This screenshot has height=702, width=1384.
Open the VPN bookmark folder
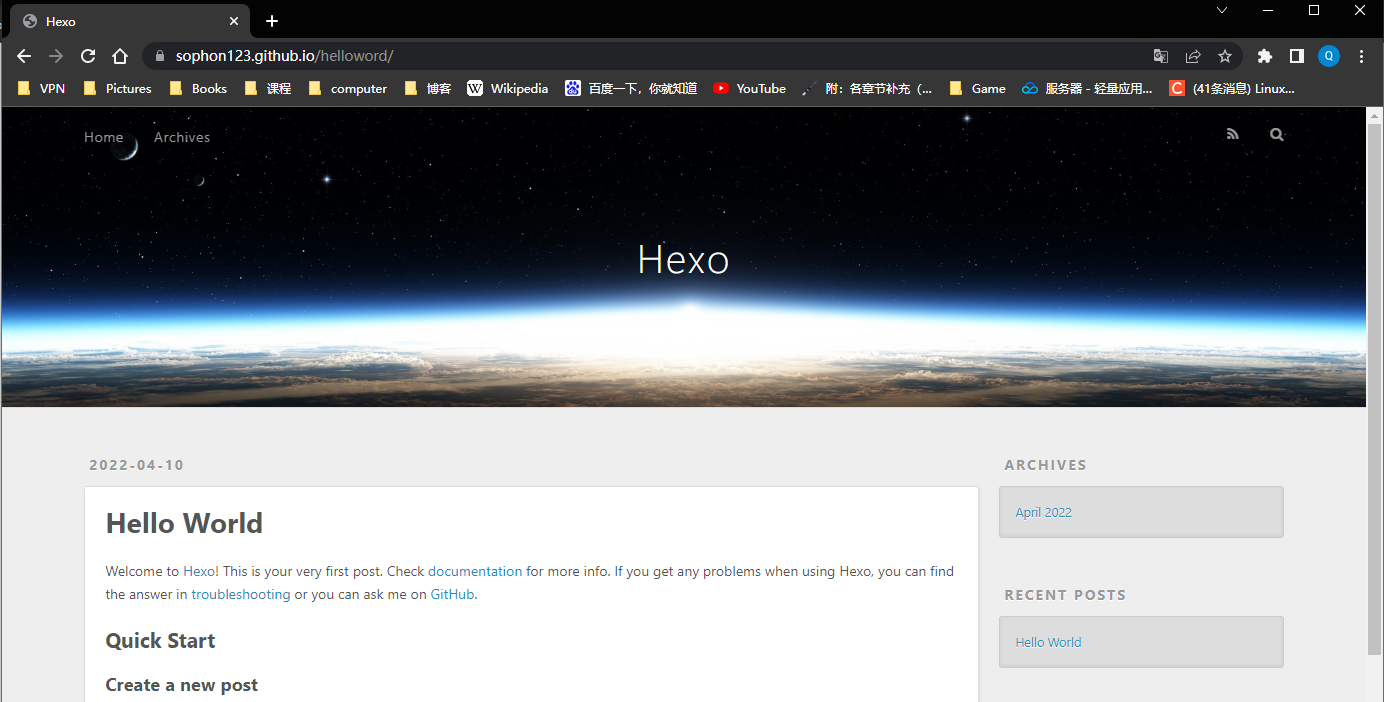point(41,88)
